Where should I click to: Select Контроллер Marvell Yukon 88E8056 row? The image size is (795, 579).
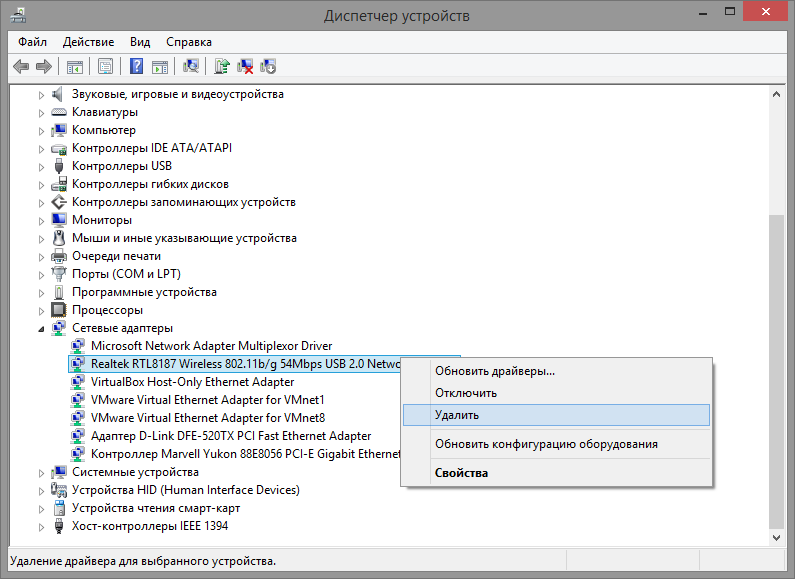(x=245, y=454)
